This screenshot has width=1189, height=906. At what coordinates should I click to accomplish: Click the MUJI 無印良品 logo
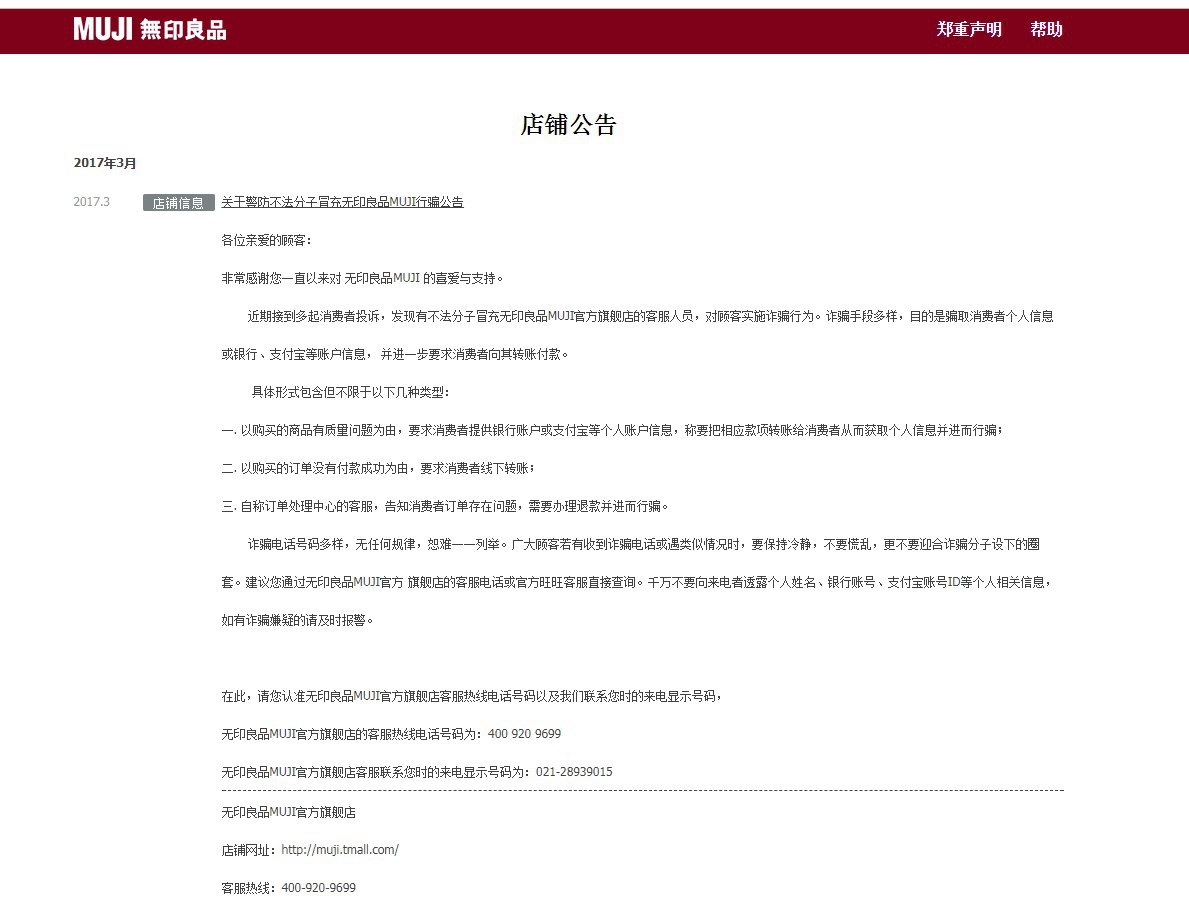tap(149, 30)
